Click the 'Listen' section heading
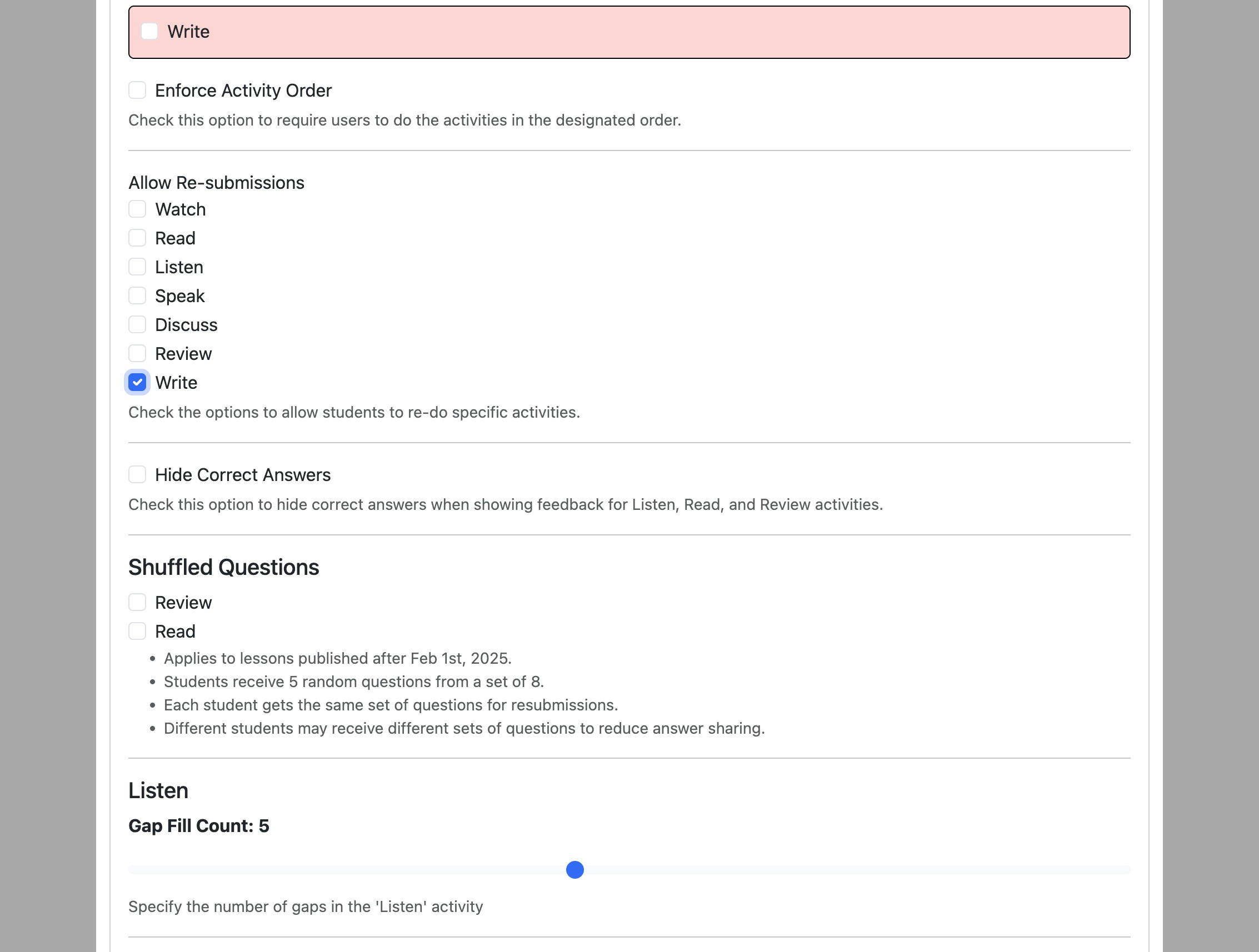This screenshot has height=952, width=1259. pos(158,790)
